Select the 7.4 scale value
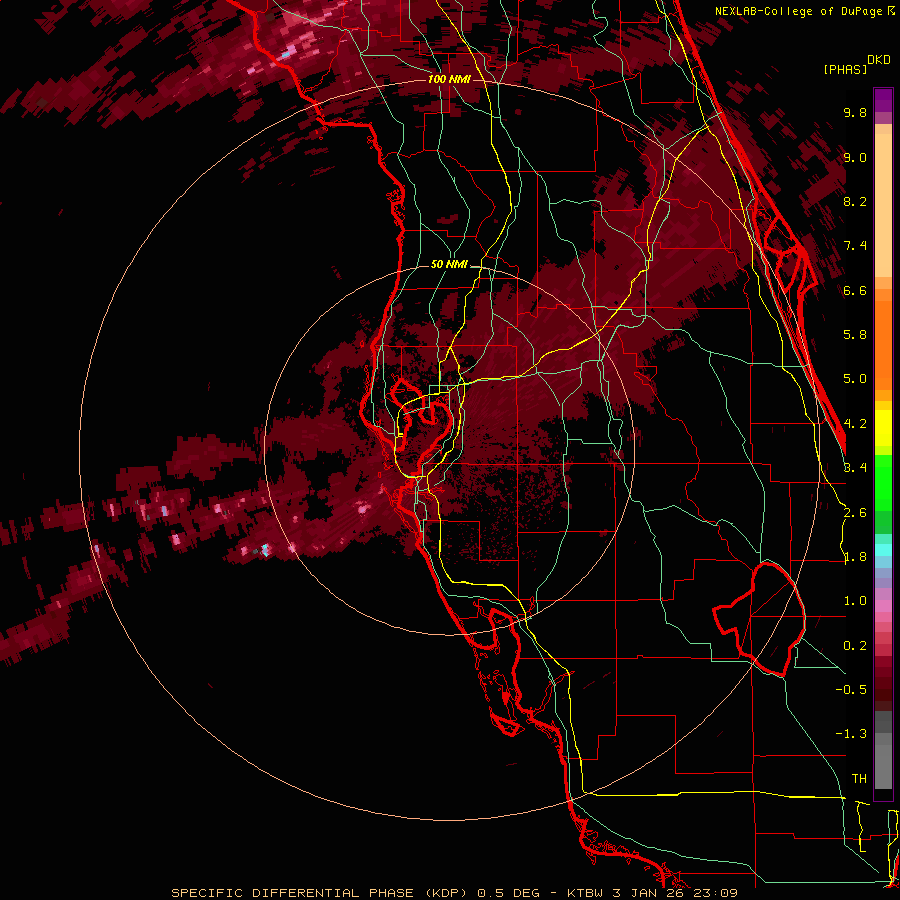The height and width of the screenshot is (900, 900). click(x=855, y=246)
